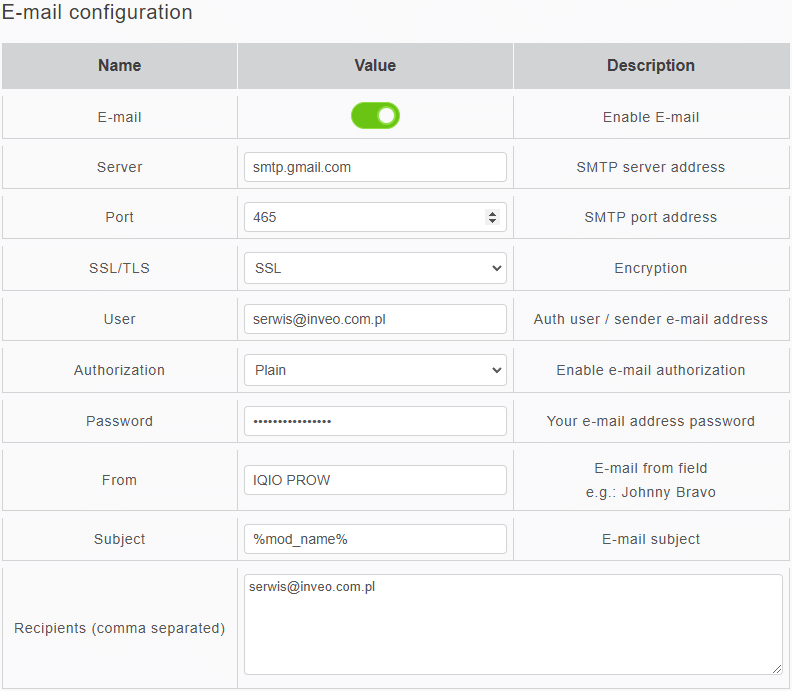Click the Server address input field
This screenshot has width=792, height=691.
pyautogui.click(x=375, y=167)
